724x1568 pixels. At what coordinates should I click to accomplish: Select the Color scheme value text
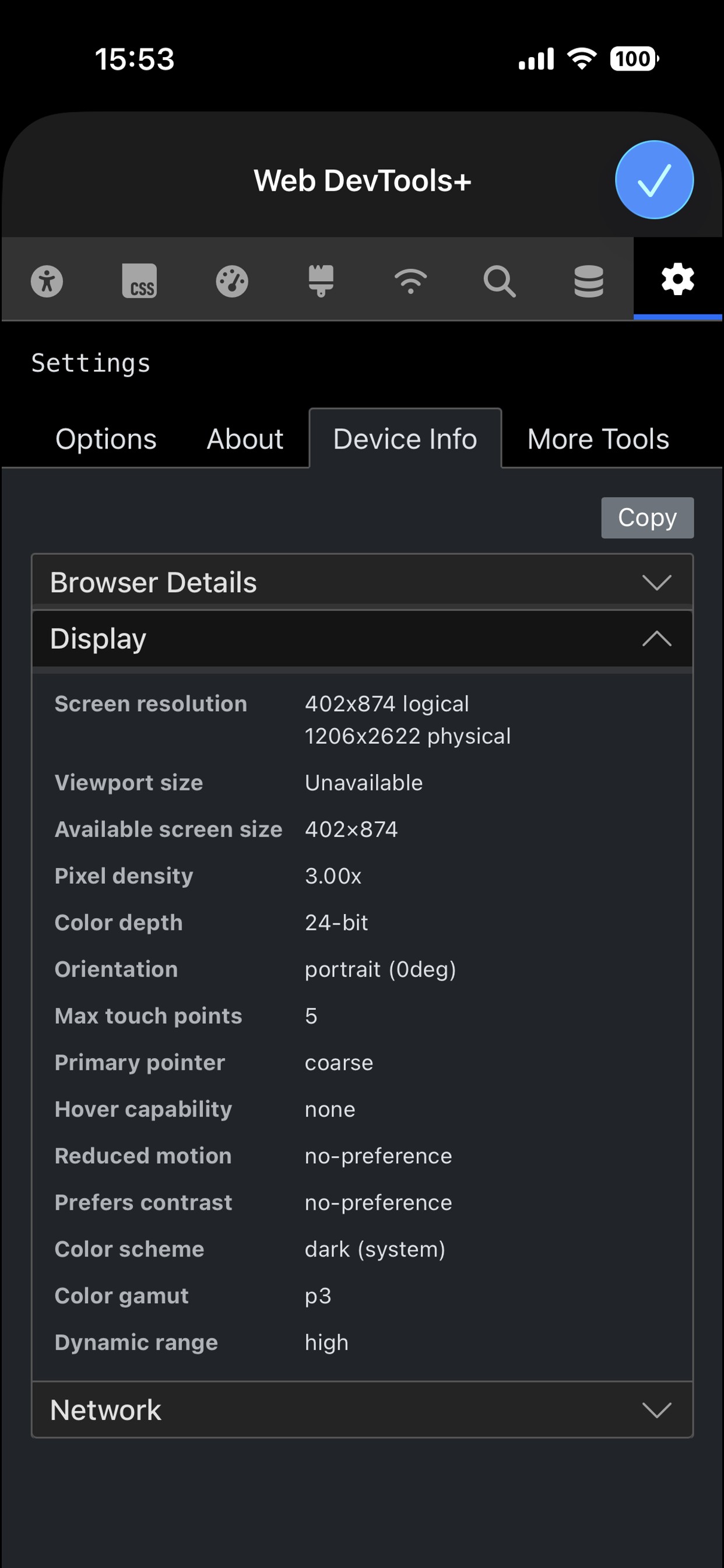coord(374,1249)
